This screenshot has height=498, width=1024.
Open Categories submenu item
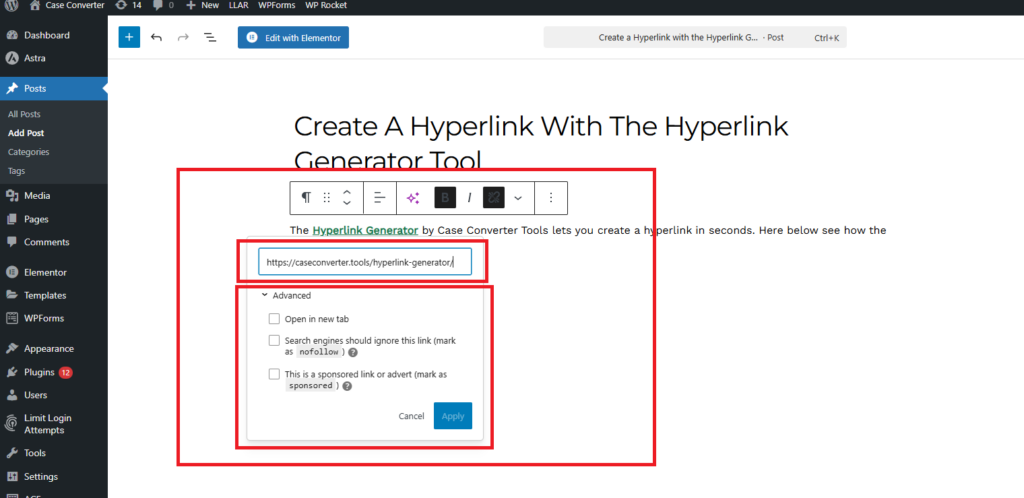tap(29, 152)
